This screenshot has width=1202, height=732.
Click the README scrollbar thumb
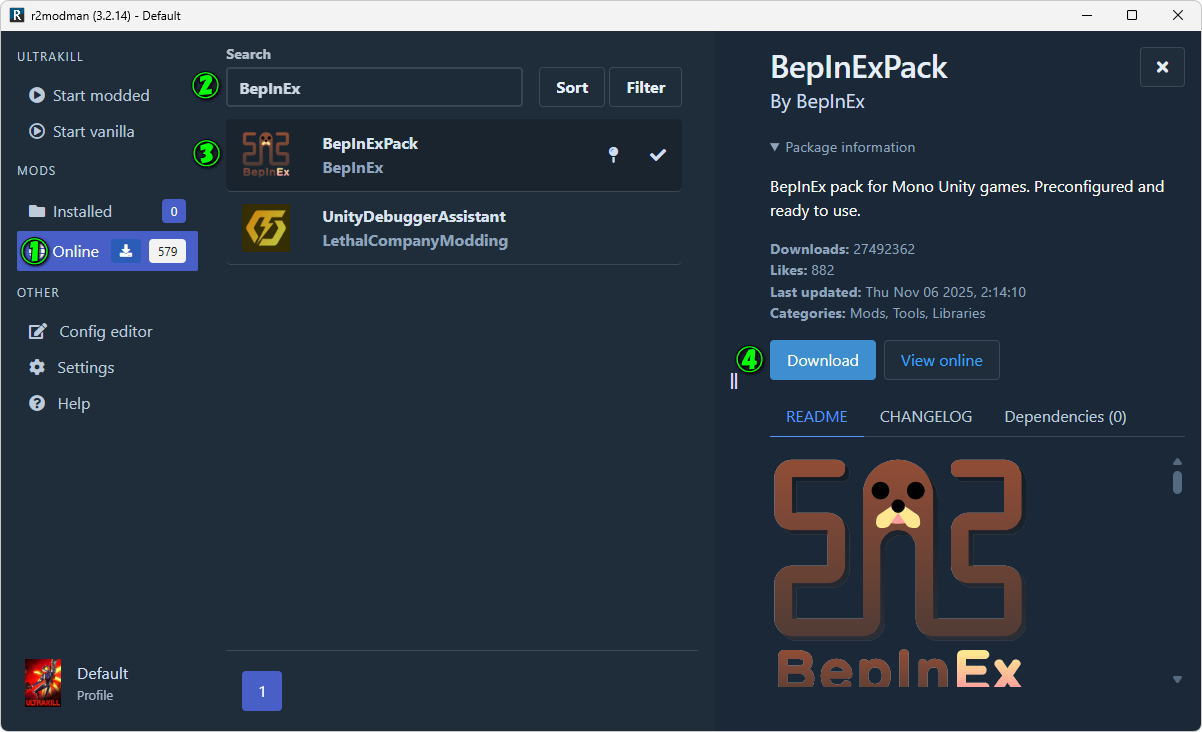tap(1177, 481)
